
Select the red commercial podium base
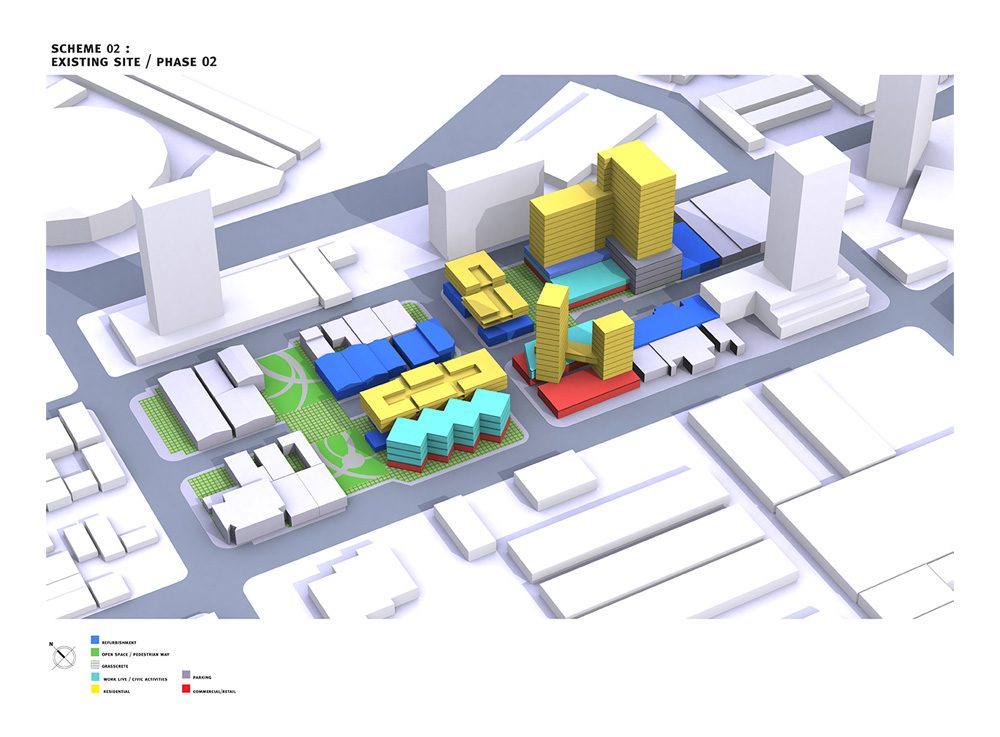[x=590, y=392]
